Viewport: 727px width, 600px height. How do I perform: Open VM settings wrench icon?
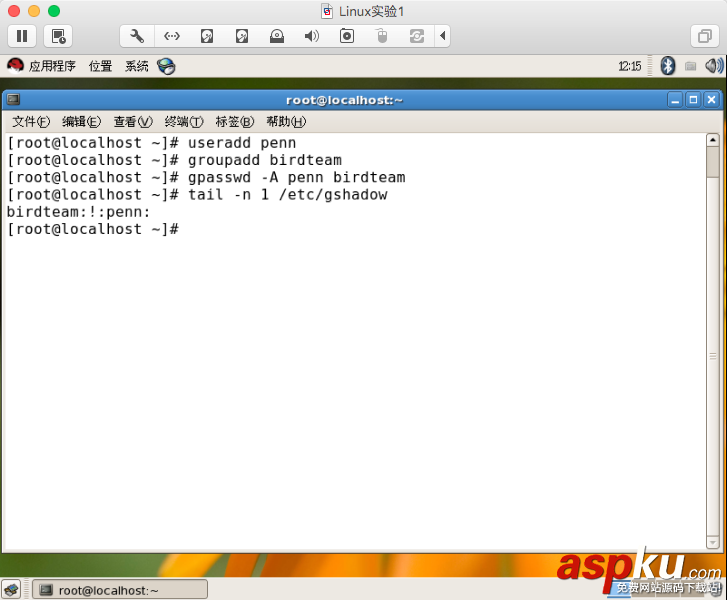click(x=137, y=36)
